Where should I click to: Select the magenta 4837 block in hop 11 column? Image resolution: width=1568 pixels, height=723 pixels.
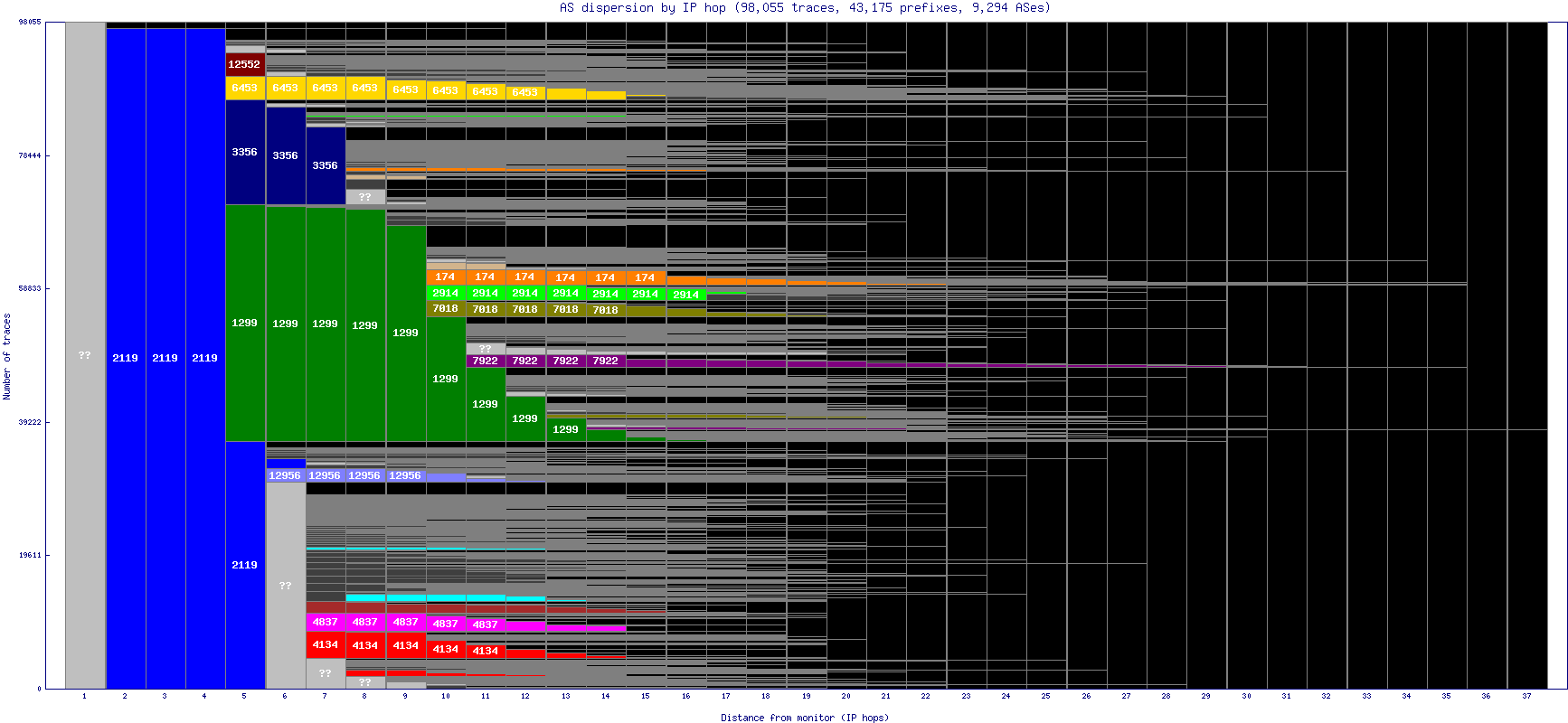click(x=486, y=624)
